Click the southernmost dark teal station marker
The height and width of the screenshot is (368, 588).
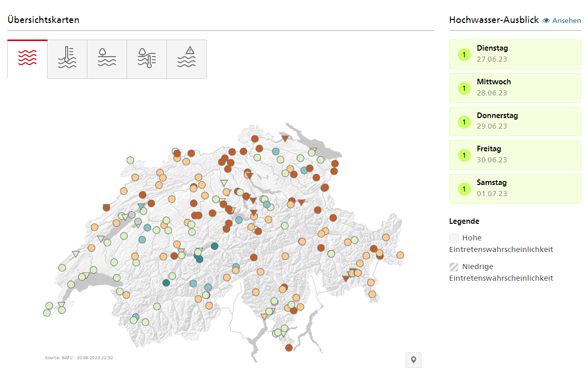166,283
